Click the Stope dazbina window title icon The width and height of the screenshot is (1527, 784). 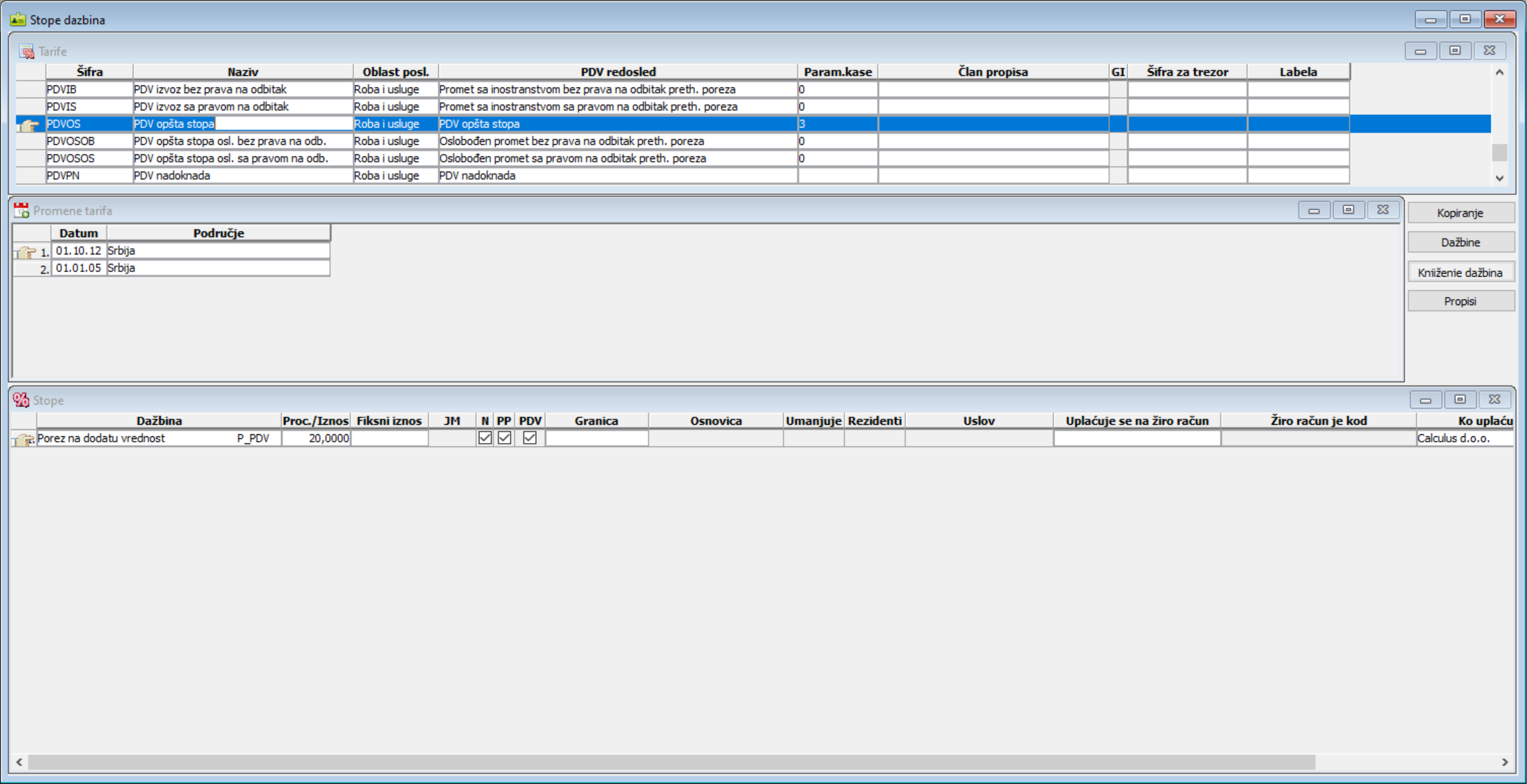click(18, 19)
